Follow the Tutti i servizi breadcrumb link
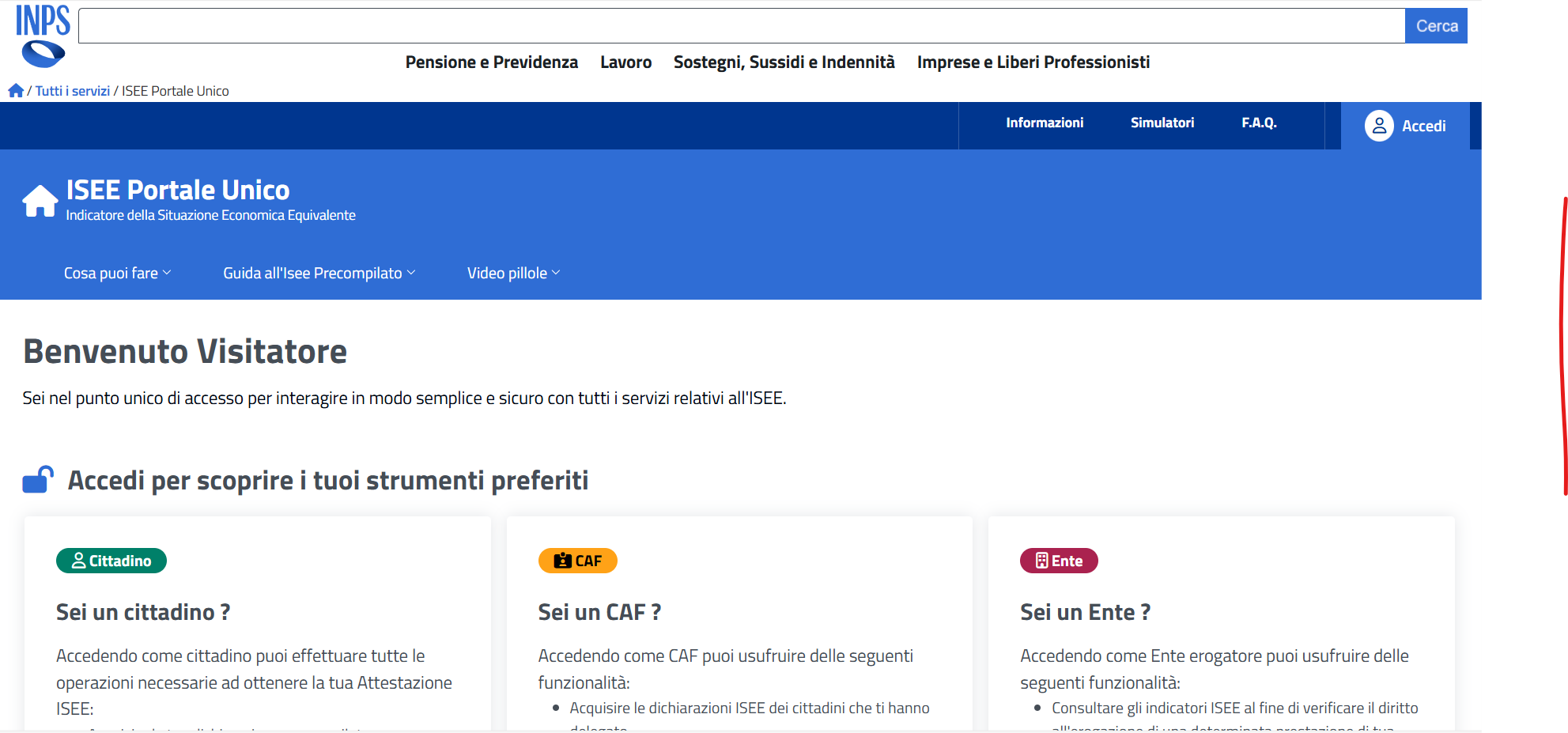Screen dimensions: 1568x733 click(x=73, y=91)
